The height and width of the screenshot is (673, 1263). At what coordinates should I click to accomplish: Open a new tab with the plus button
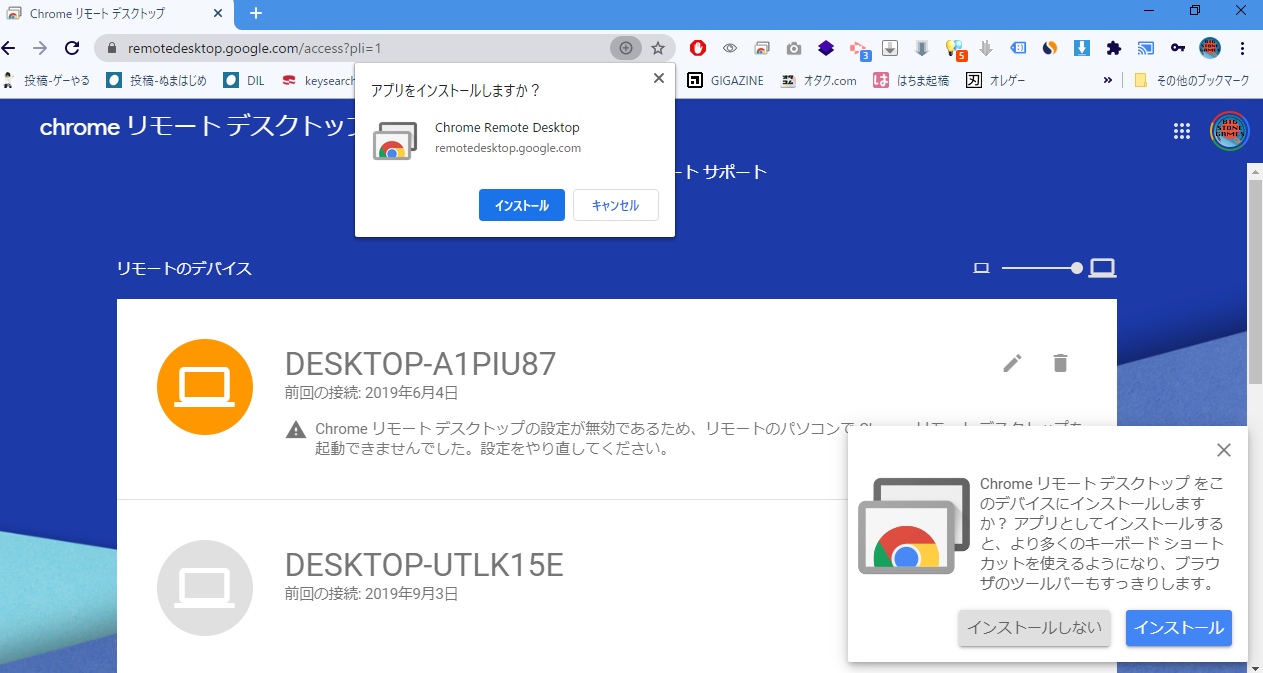click(256, 13)
